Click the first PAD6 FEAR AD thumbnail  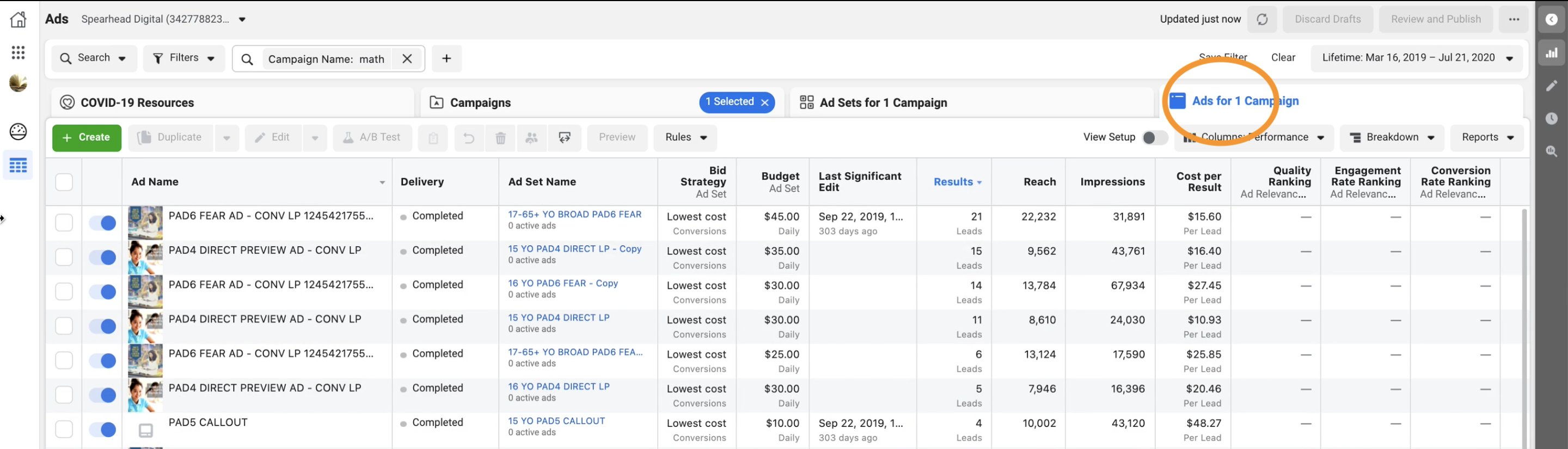pyautogui.click(x=145, y=222)
